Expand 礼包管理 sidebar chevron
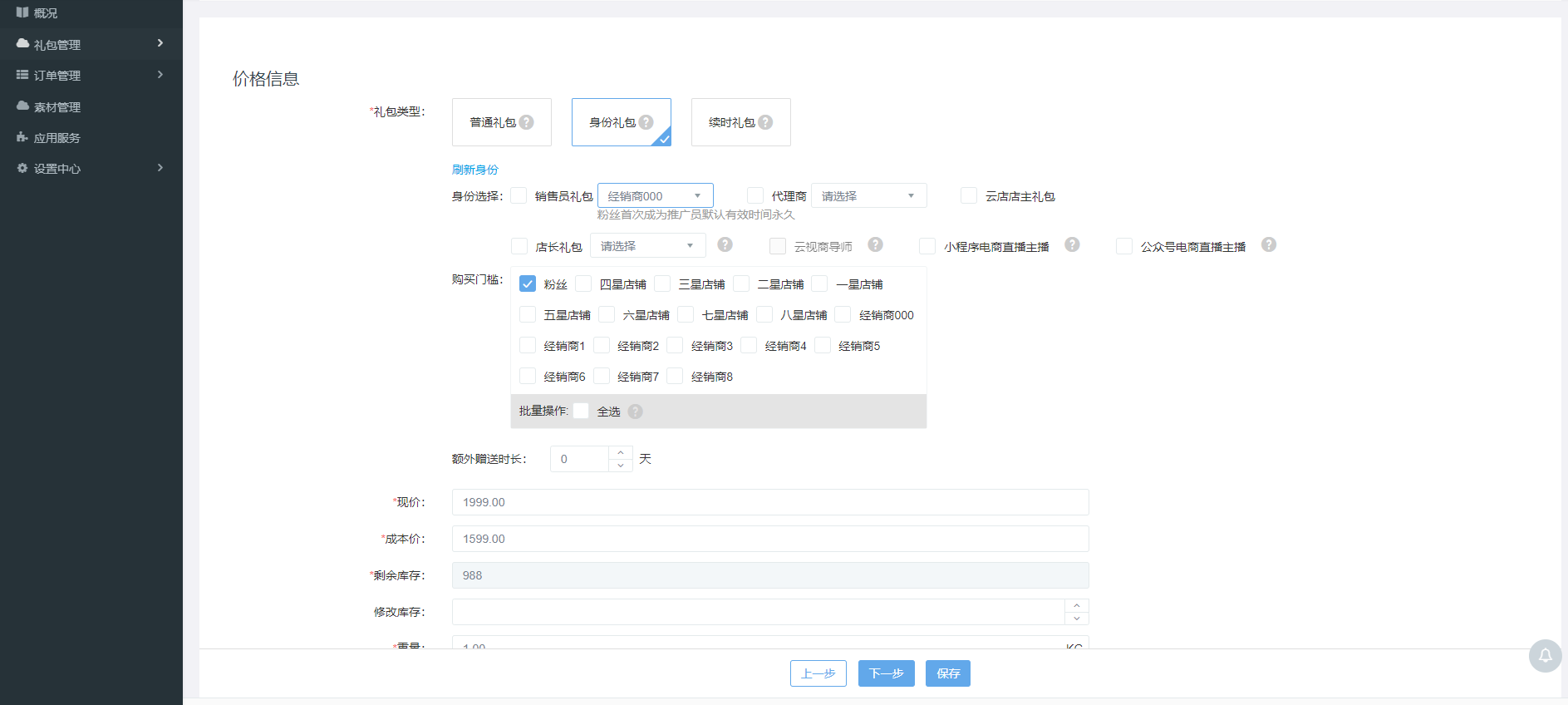This screenshot has width=1568, height=705. (160, 42)
